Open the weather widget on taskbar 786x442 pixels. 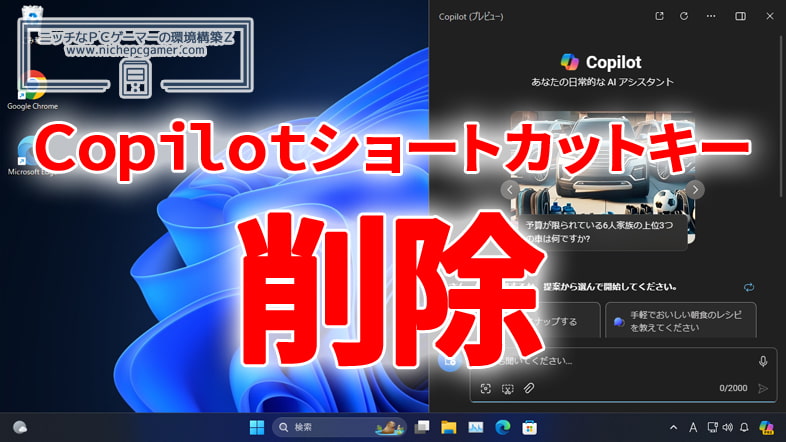(x=20, y=427)
